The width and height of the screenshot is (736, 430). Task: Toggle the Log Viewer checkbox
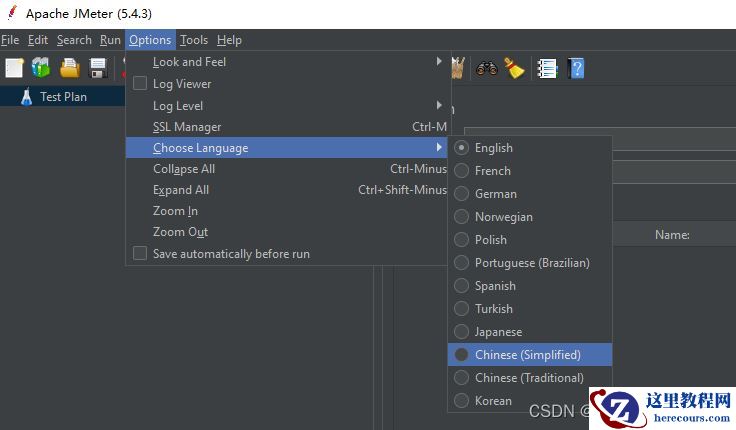click(x=140, y=84)
